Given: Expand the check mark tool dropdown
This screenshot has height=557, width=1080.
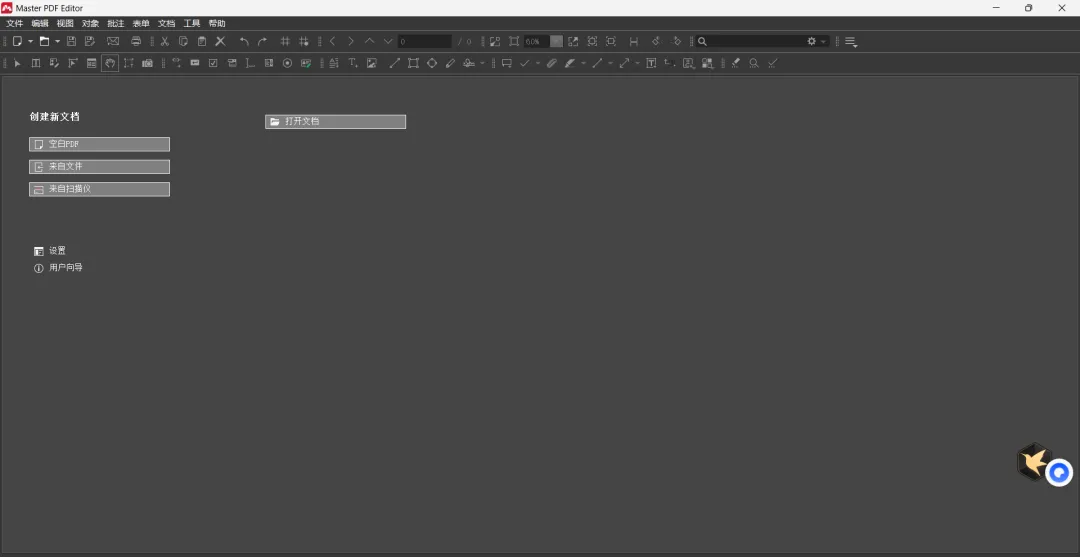Looking at the screenshot, I should click(x=537, y=63).
